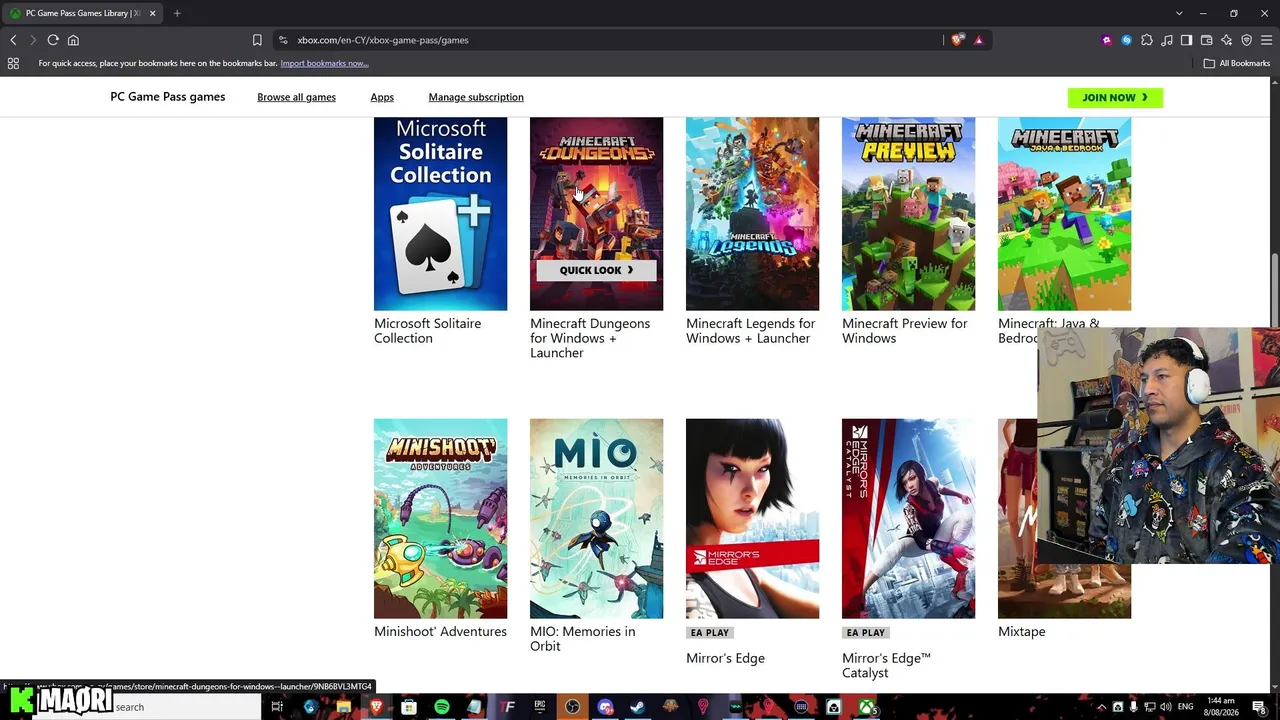
Task: Open the browser main hamburger menu
Action: (x=1266, y=40)
